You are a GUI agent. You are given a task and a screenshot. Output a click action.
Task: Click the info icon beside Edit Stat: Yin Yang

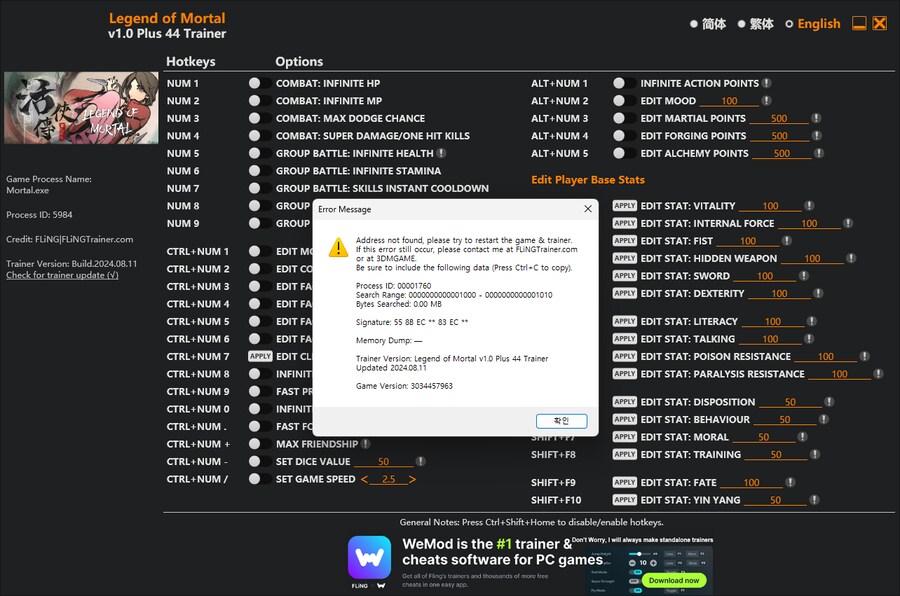[x=814, y=500]
